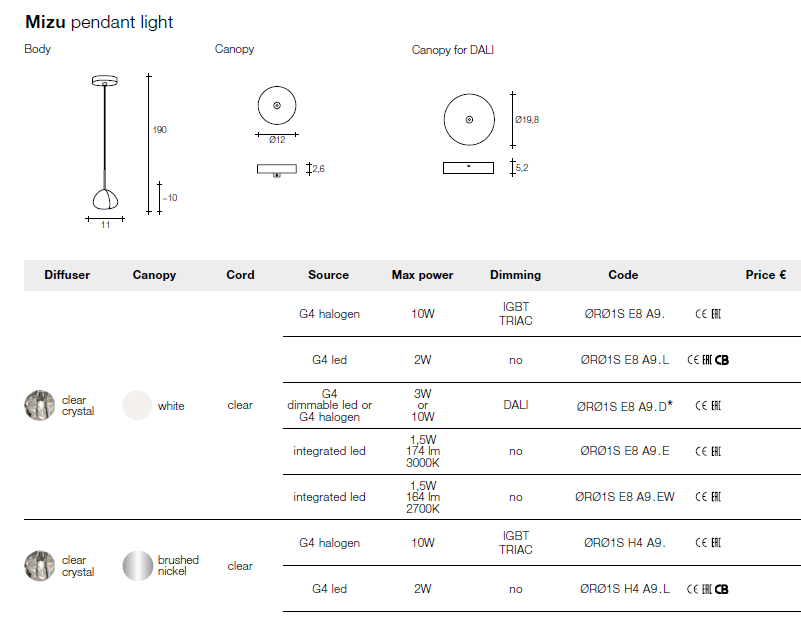Select the "Source" column header
This screenshot has height=622, width=801.
(328, 275)
